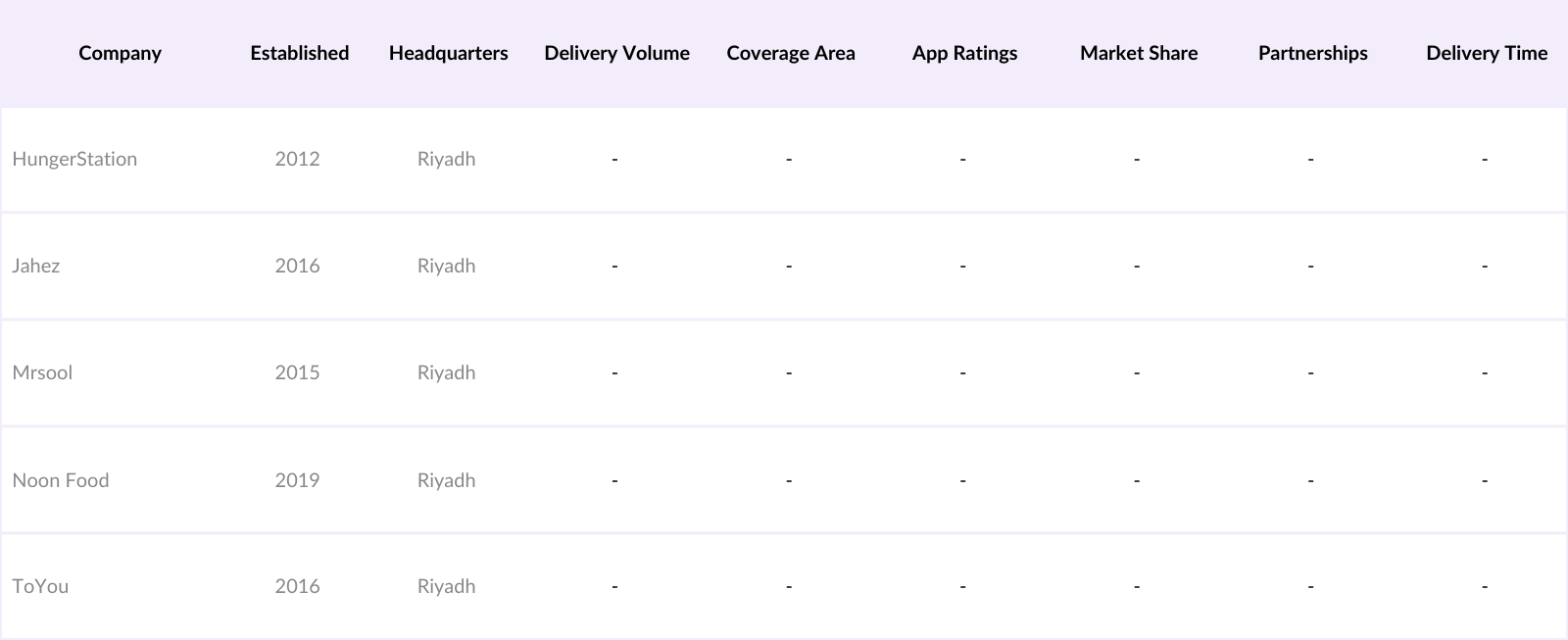Select Jahez's Market Share cell
Viewport: 1568px width, 640px height.
pos(1137,266)
